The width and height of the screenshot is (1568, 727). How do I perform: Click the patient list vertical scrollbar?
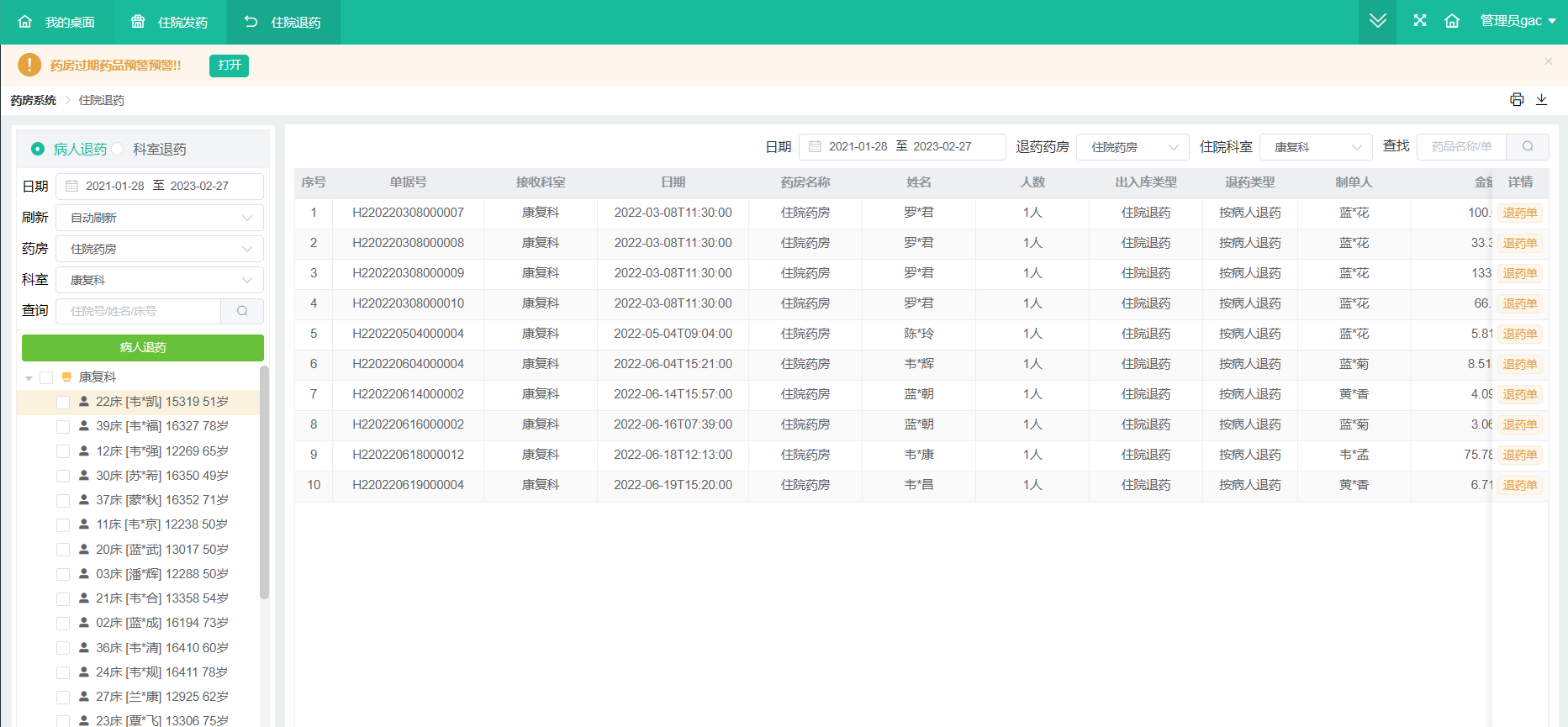264,482
